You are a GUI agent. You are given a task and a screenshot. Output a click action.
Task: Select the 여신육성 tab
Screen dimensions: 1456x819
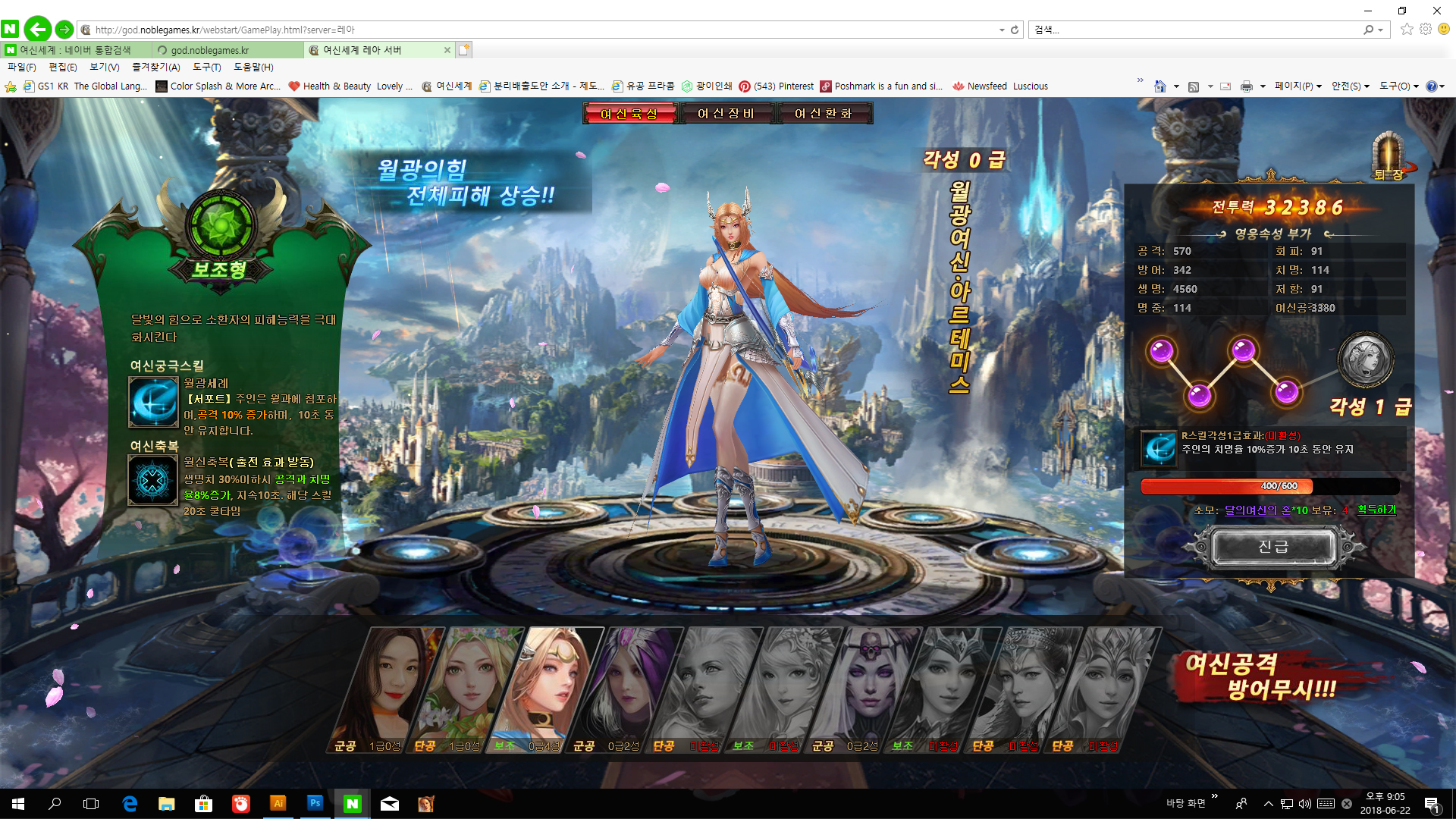(629, 114)
